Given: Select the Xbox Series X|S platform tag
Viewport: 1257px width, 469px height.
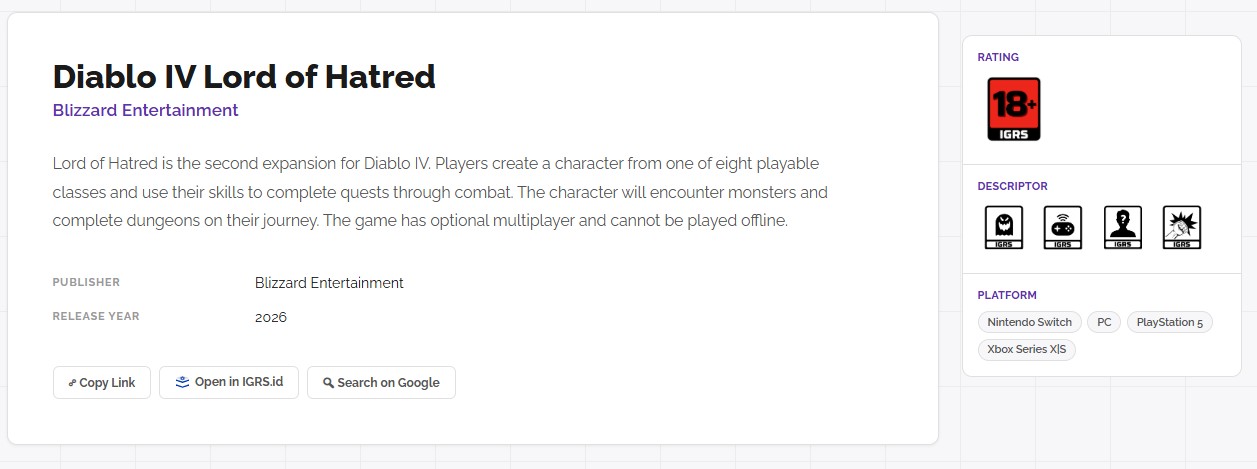Looking at the screenshot, I should coord(1026,350).
